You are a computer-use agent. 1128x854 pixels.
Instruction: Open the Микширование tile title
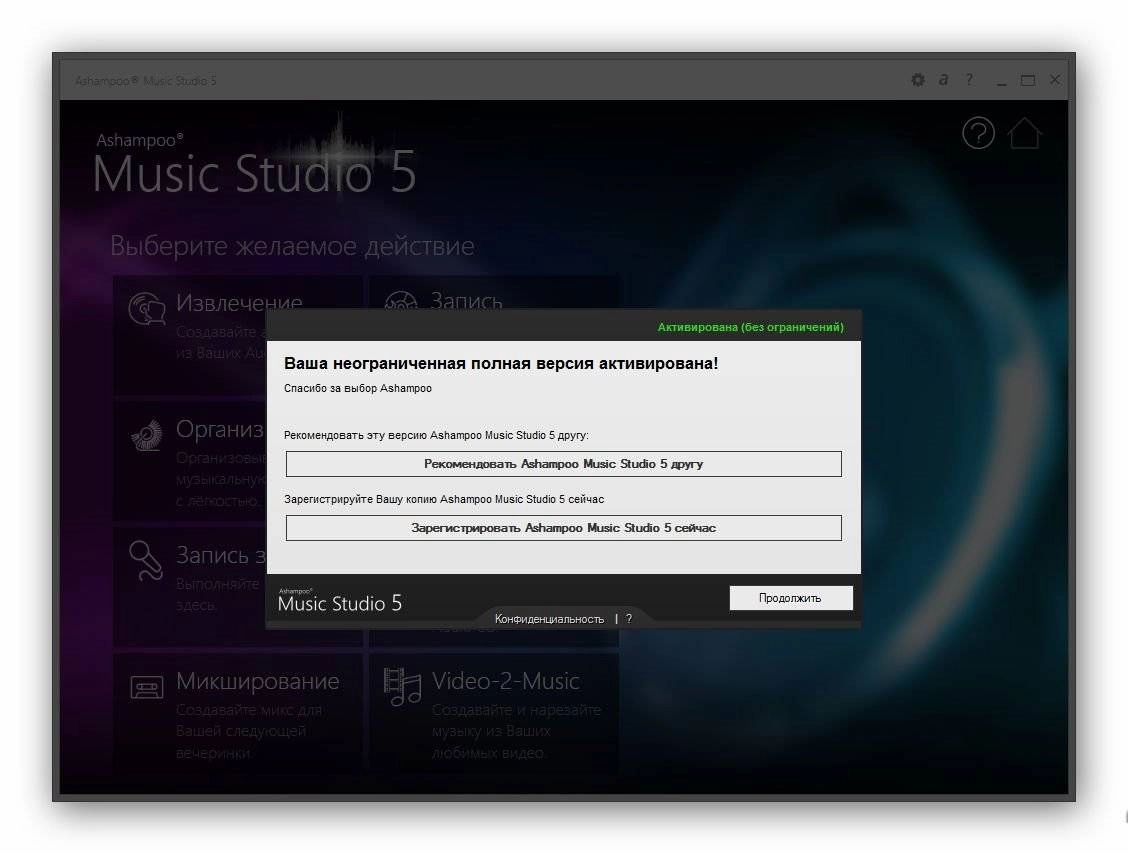(258, 681)
